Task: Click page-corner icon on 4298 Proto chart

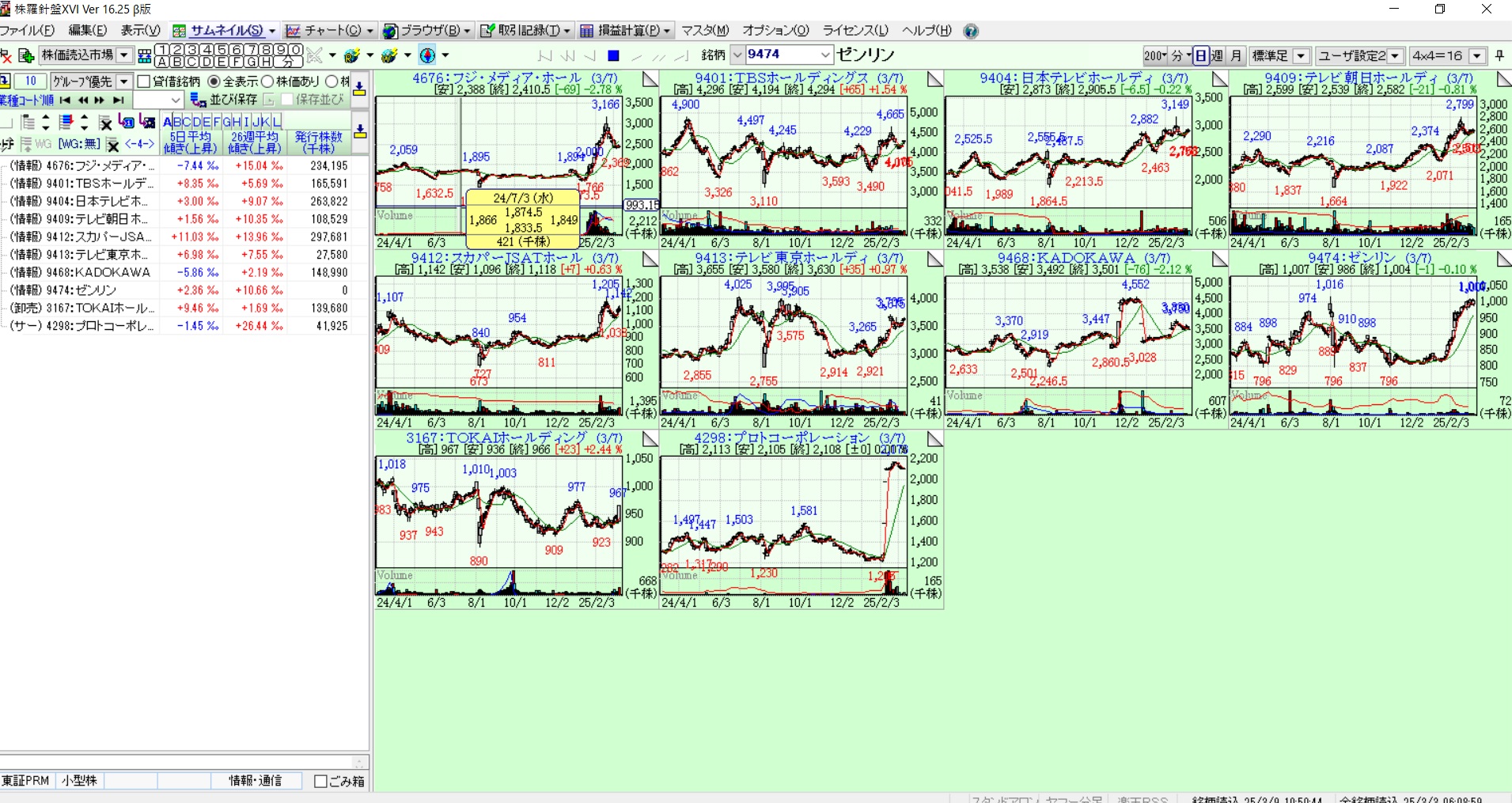Action: [934, 438]
